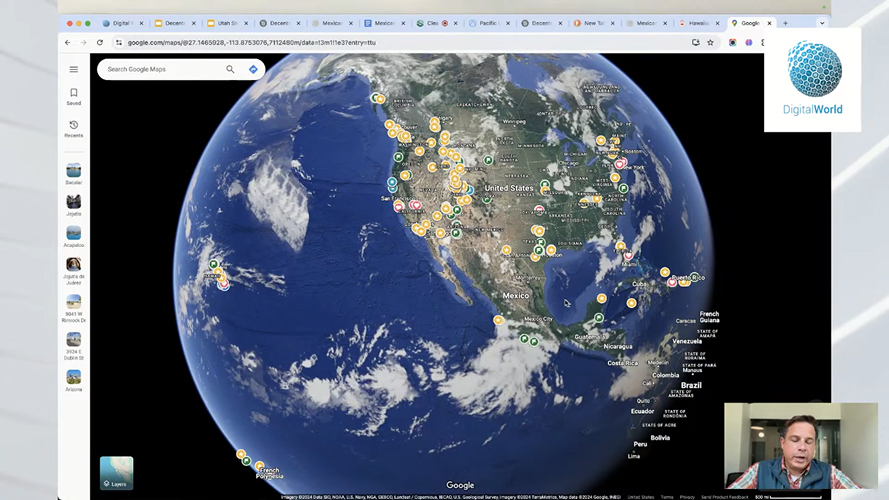Click the Terms link in footer
The image size is (889, 500).
tap(666, 497)
